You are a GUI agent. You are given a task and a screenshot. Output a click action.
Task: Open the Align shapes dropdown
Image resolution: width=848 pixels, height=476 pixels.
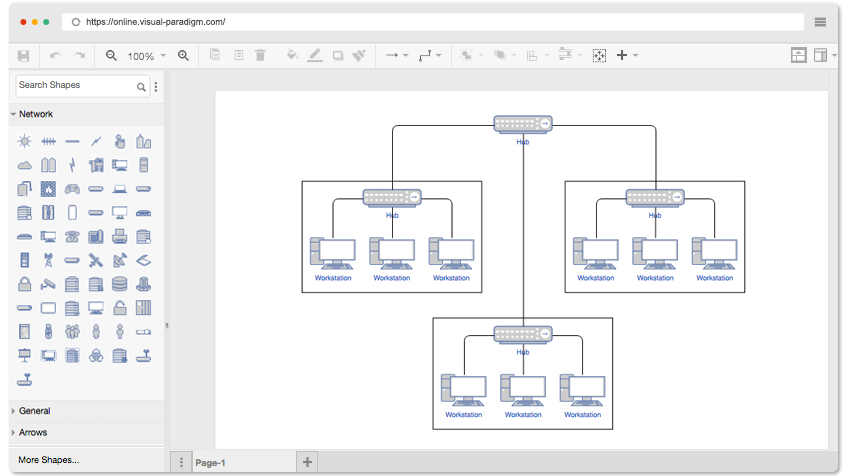(x=538, y=55)
